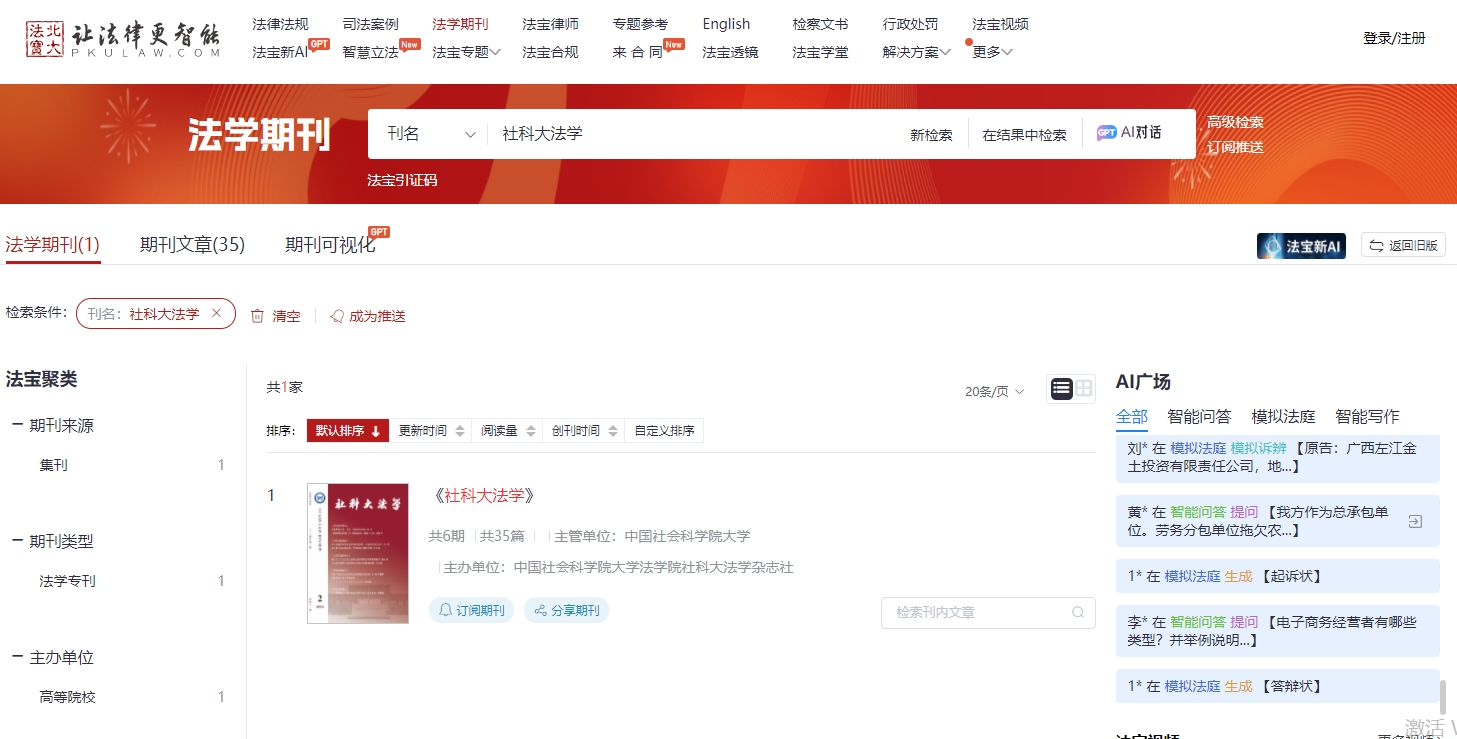Sort results by 默认排序
Image resolution: width=1457 pixels, height=739 pixels.
pos(348,431)
